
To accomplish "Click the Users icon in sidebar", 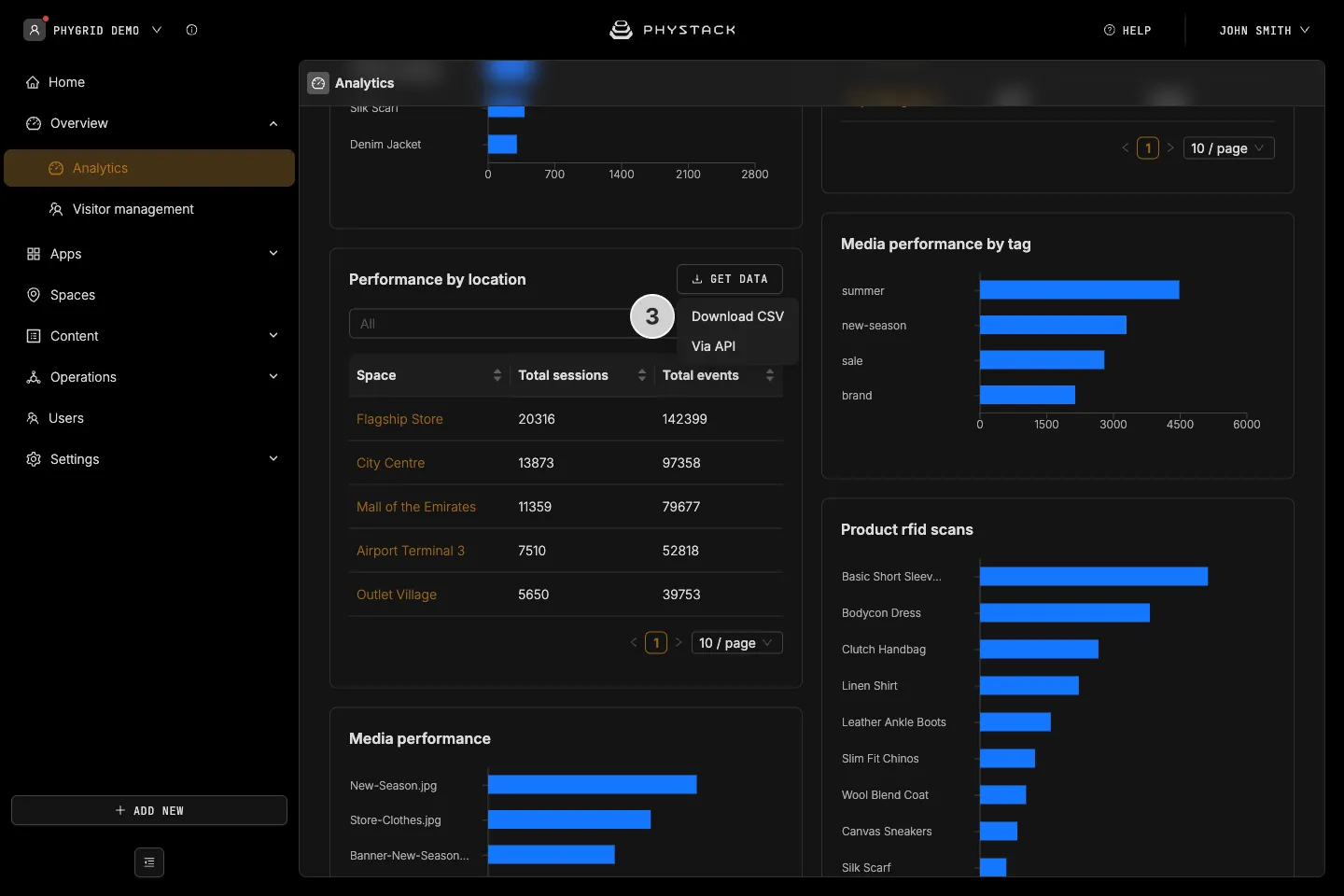I will [33, 418].
